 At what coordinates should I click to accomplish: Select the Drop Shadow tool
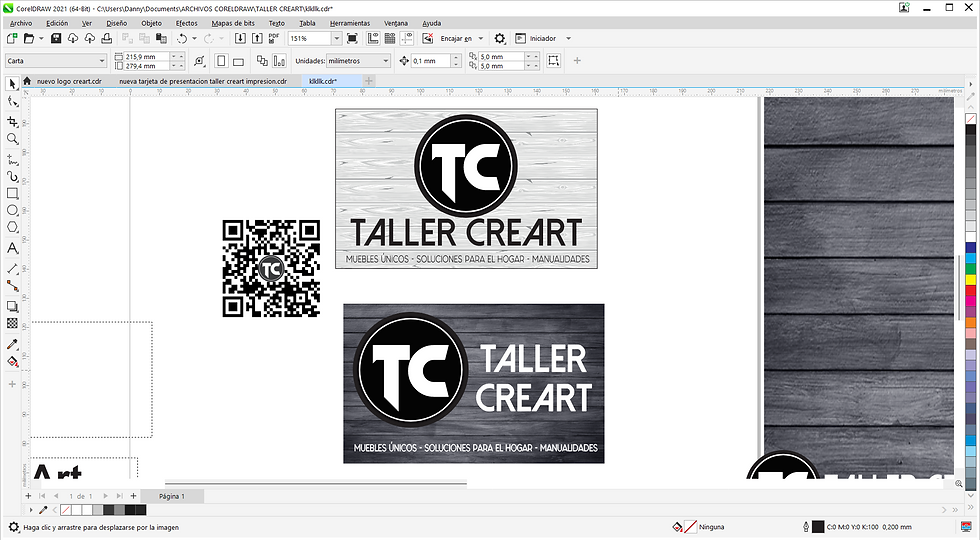[12, 306]
